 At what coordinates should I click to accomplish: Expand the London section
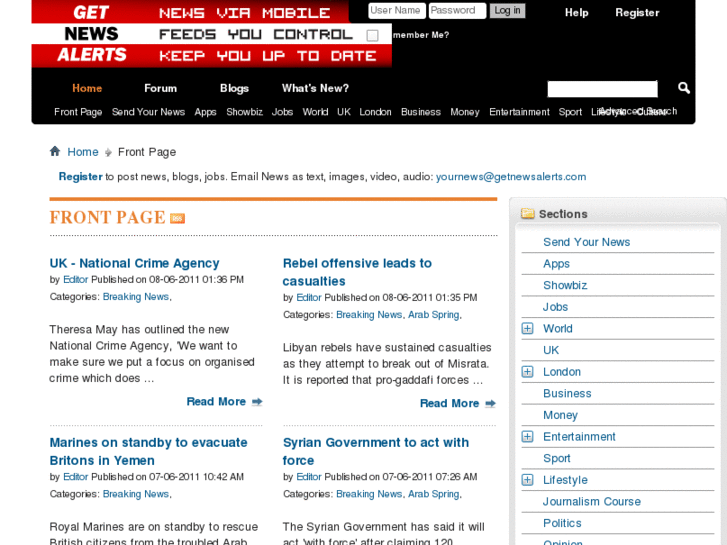(x=527, y=372)
